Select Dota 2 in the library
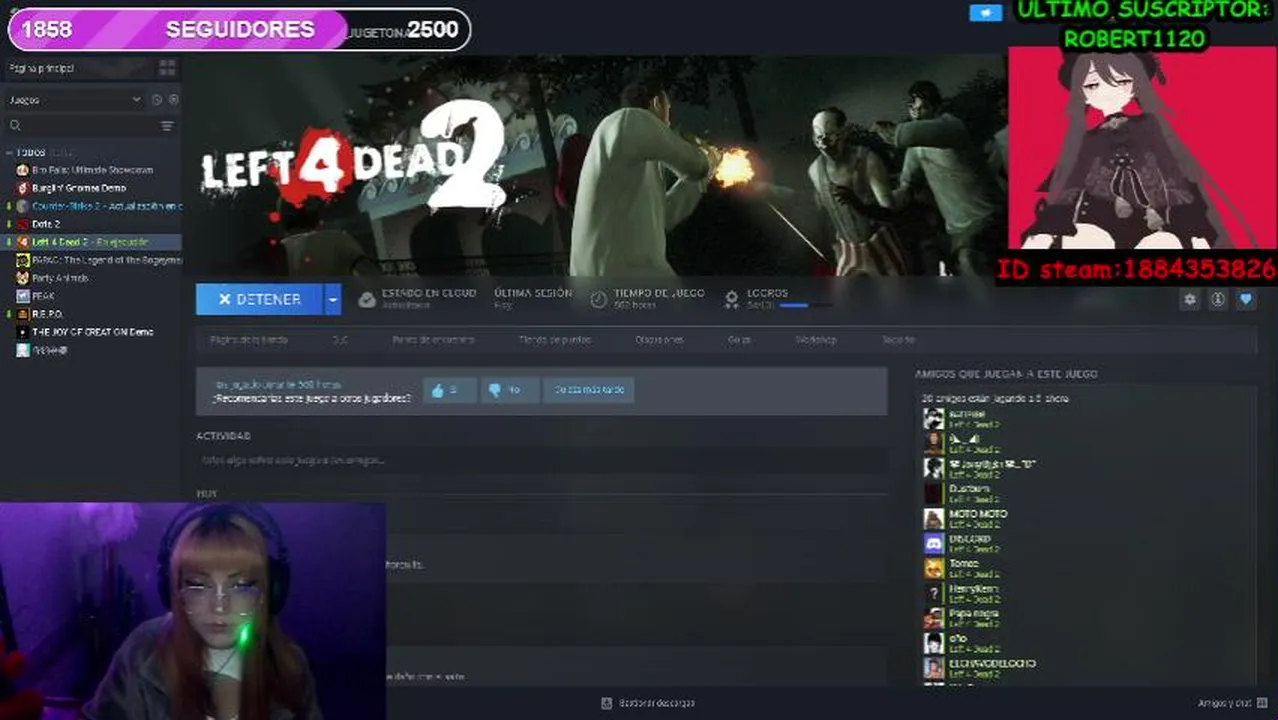 (x=46, y=224)
